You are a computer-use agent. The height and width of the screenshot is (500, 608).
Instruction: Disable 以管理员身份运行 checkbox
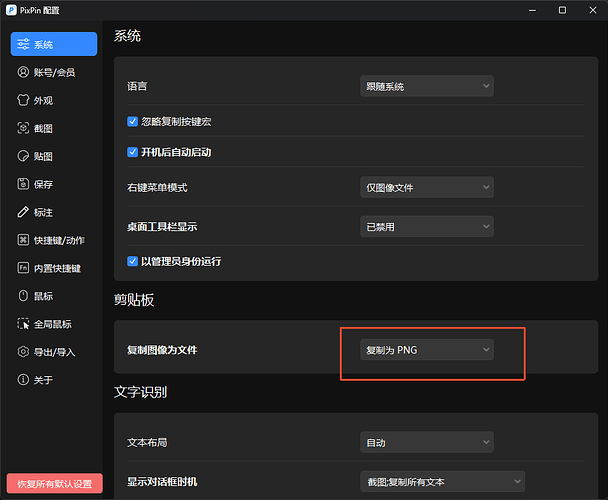[133, 261]
